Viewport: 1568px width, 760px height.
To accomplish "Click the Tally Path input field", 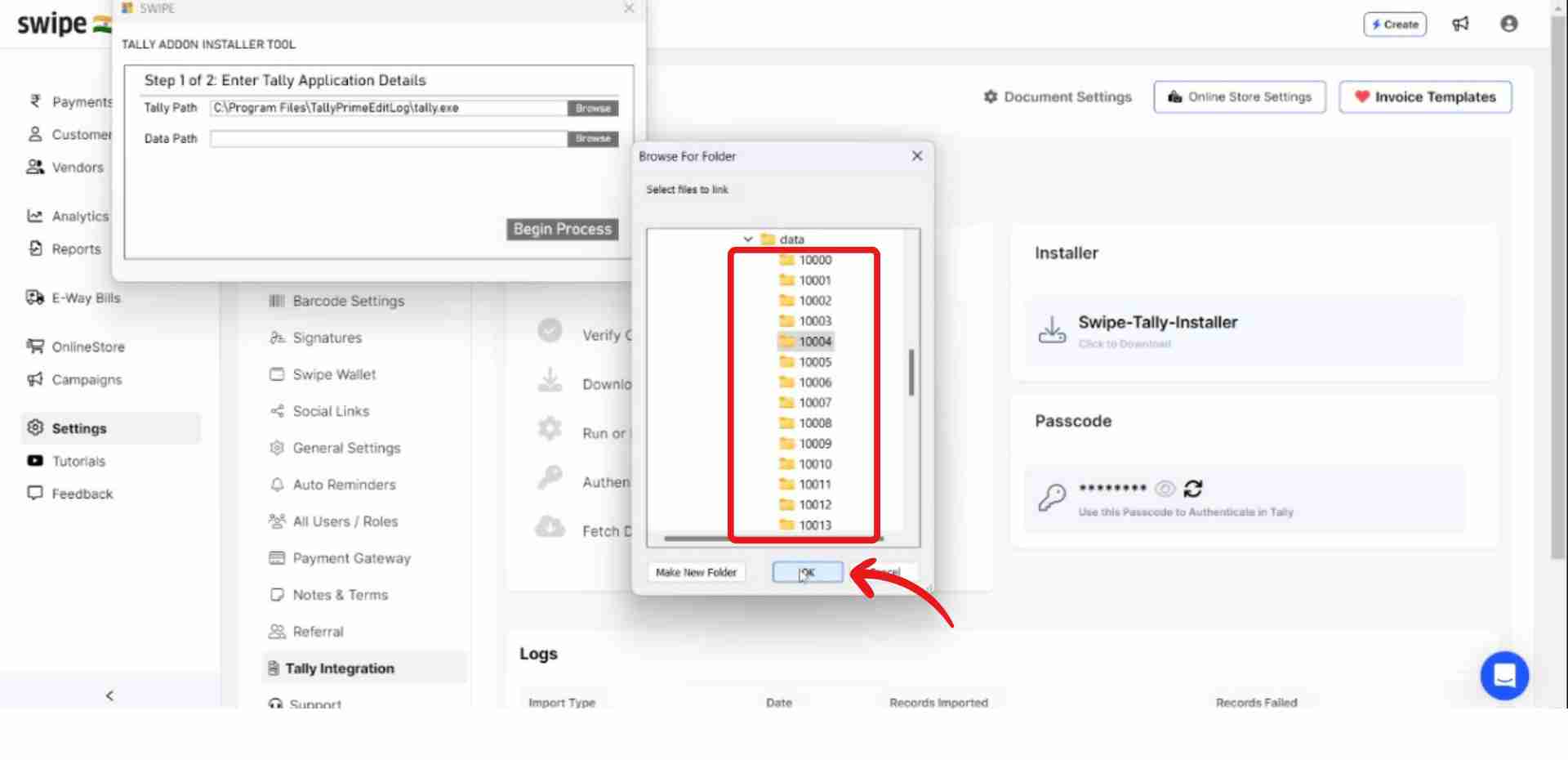I will click(x=389, y=108).
